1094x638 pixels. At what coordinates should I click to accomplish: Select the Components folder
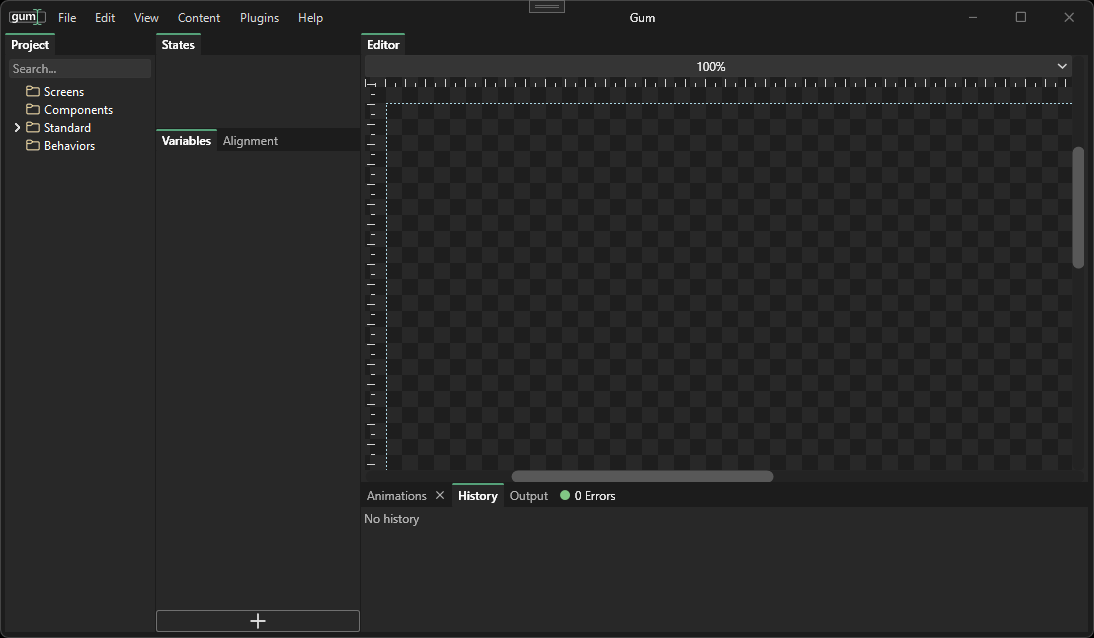pos(78,110)
